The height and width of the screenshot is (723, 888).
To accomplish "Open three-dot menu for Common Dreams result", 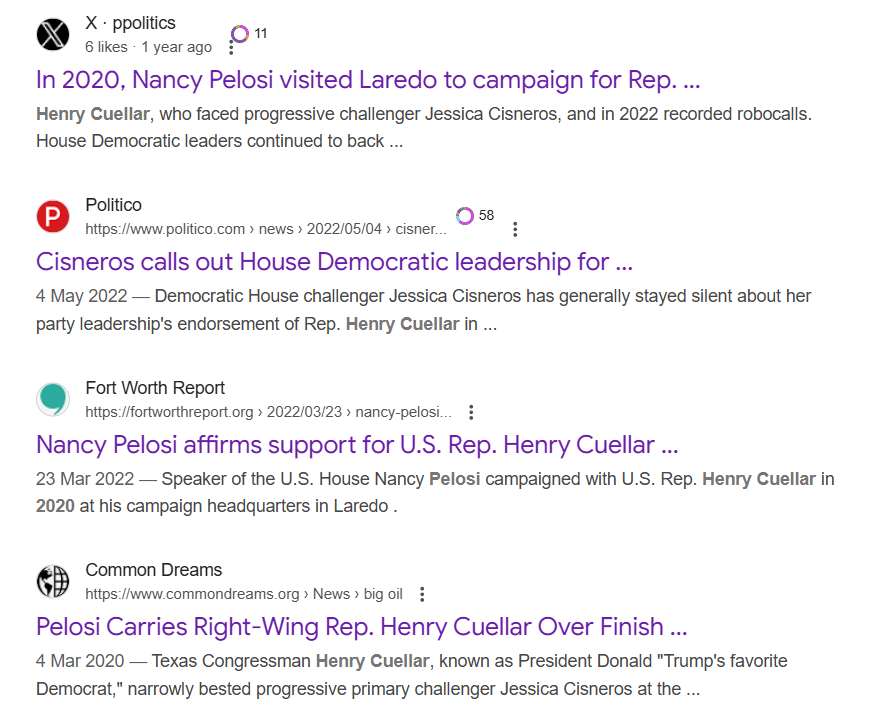I will coord(422,594).
